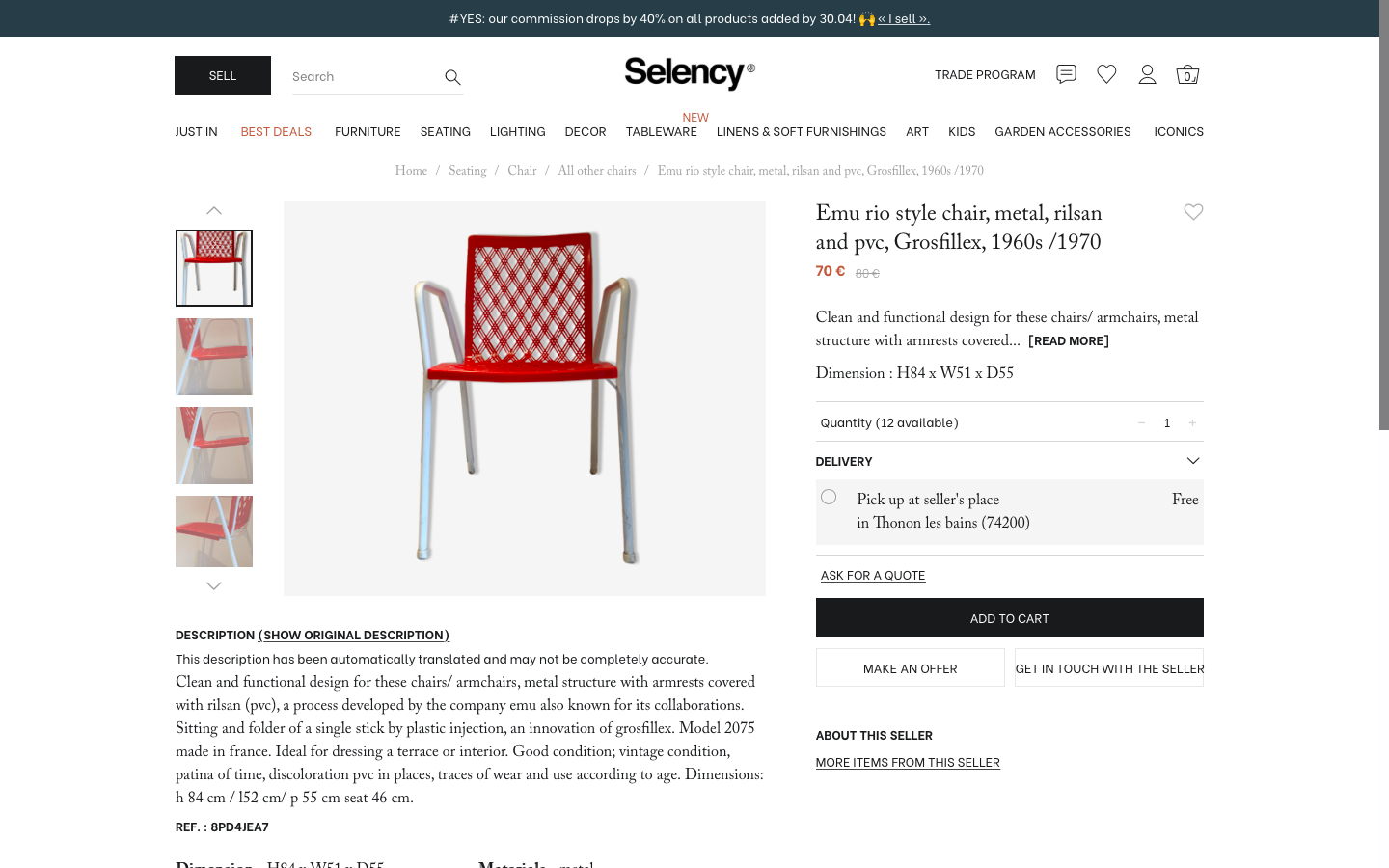Increase quantity with plus button

pos(1192,422)
